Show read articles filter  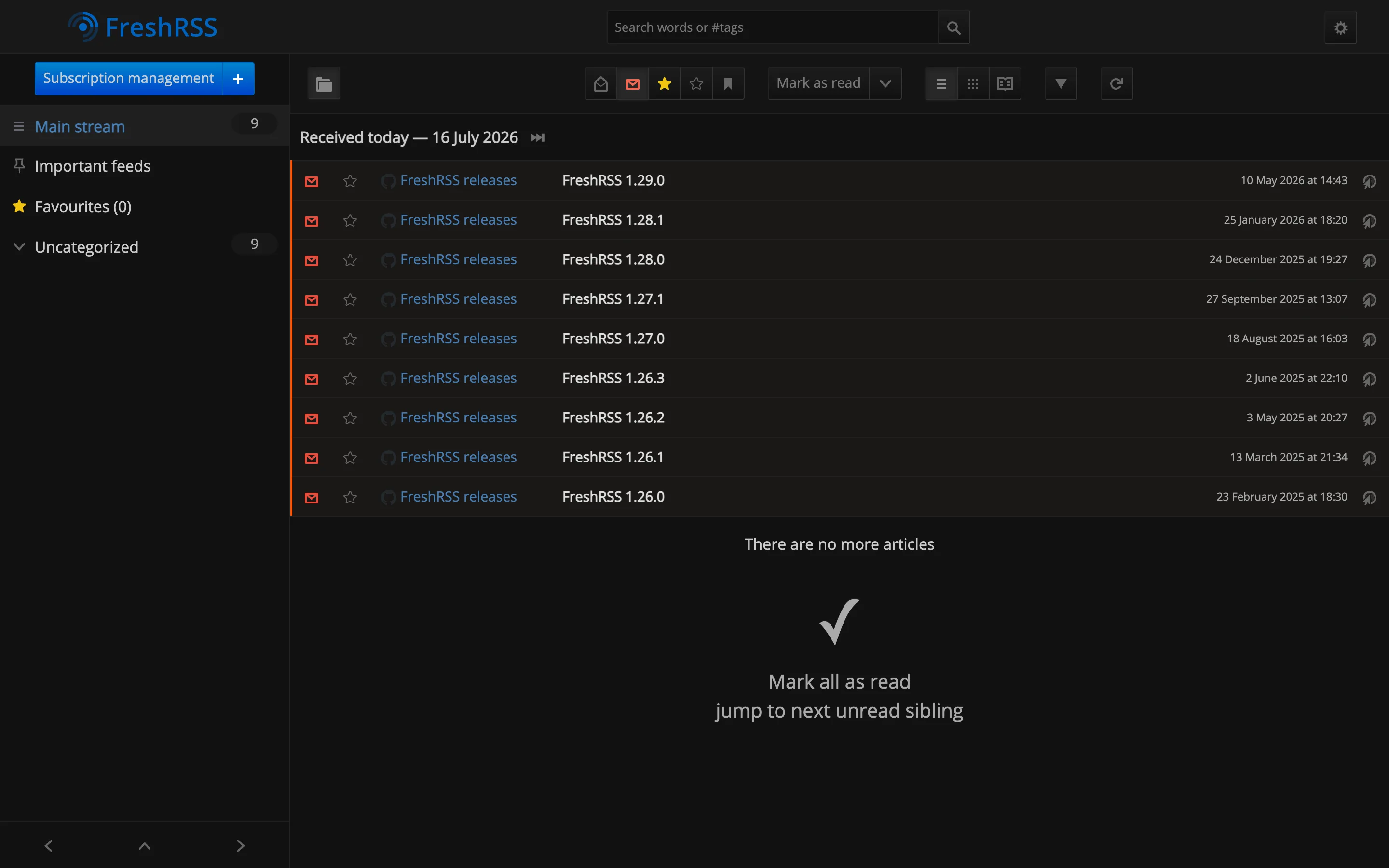point(601,84)
